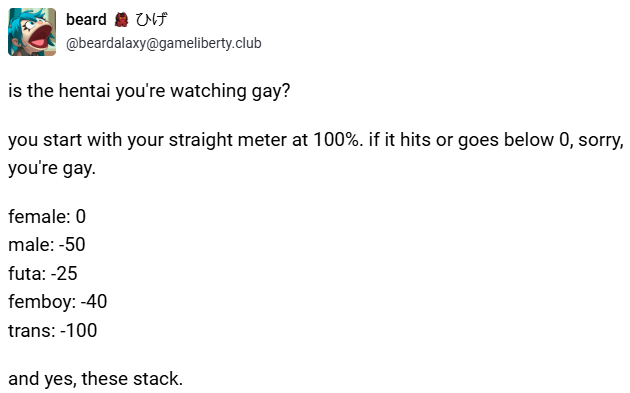This screenshot has width=630, height=393.
Task: Select the "male: -50" list line
Action: pyautogui.click(x=47, y=245)
